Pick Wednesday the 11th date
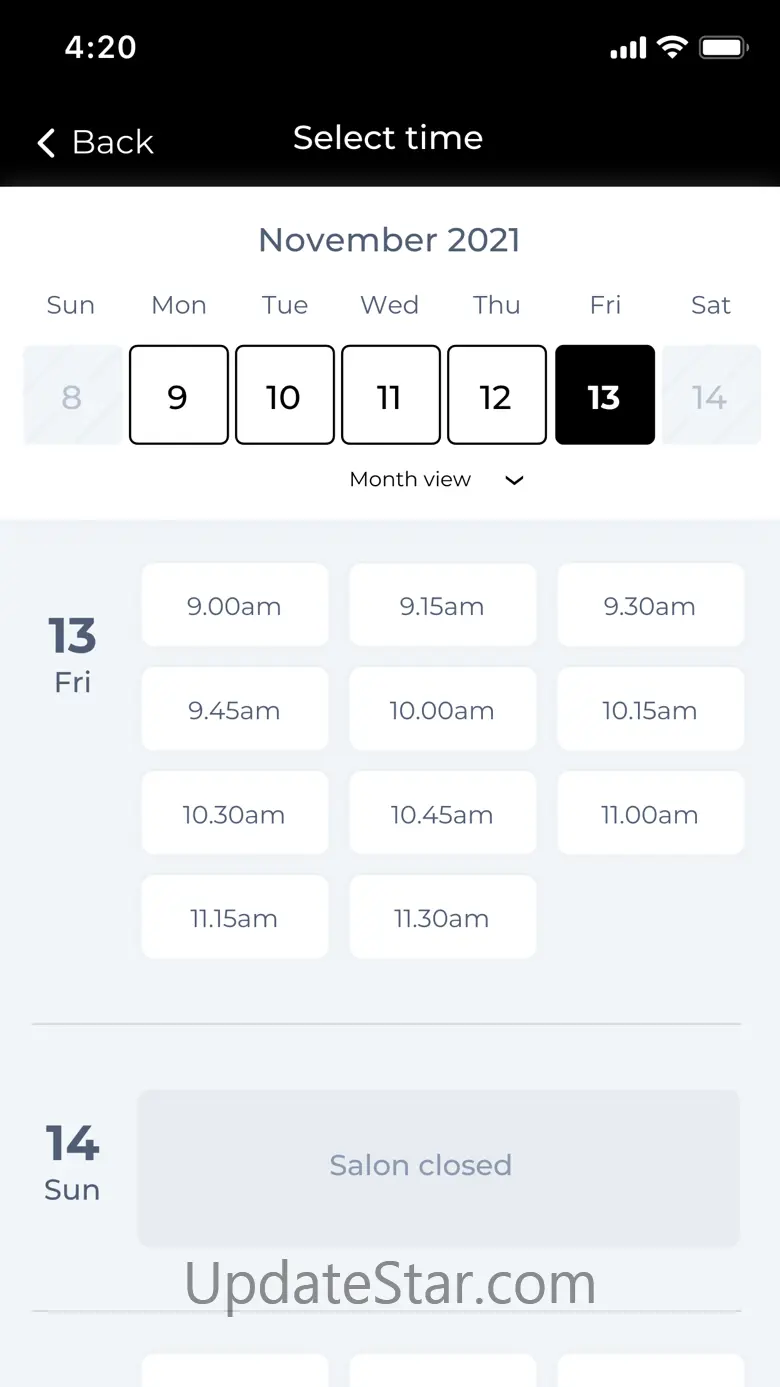The height and width of the screenshot is (1387, 780). 390,395
